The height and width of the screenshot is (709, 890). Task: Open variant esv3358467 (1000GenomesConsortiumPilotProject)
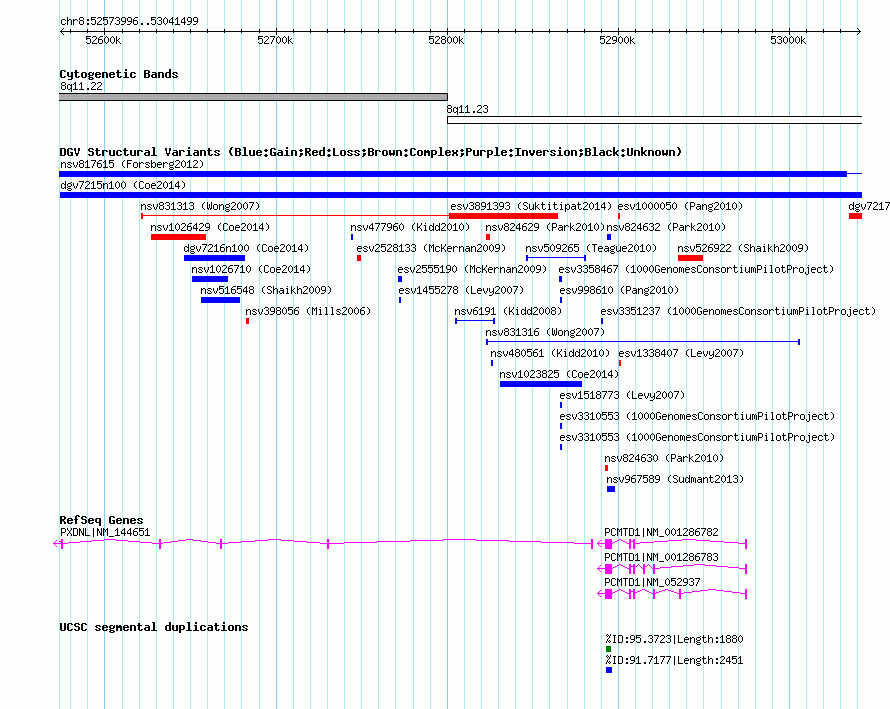click(x=696, y=269)
